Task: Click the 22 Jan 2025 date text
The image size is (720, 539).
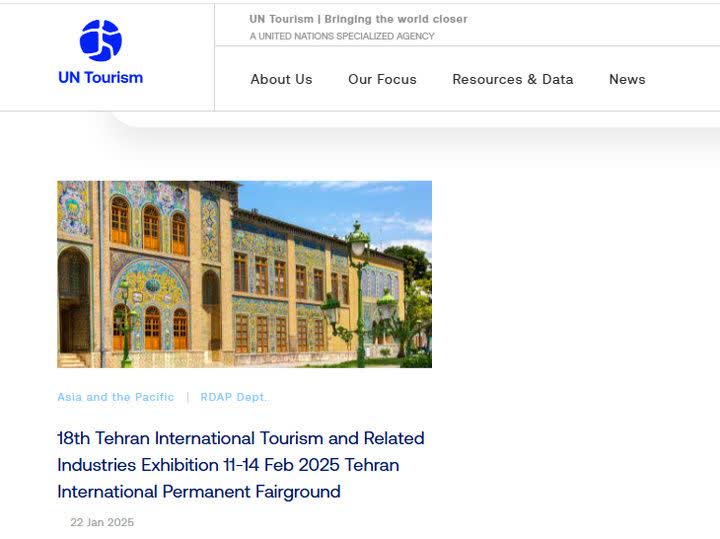Action: (102, 522)
